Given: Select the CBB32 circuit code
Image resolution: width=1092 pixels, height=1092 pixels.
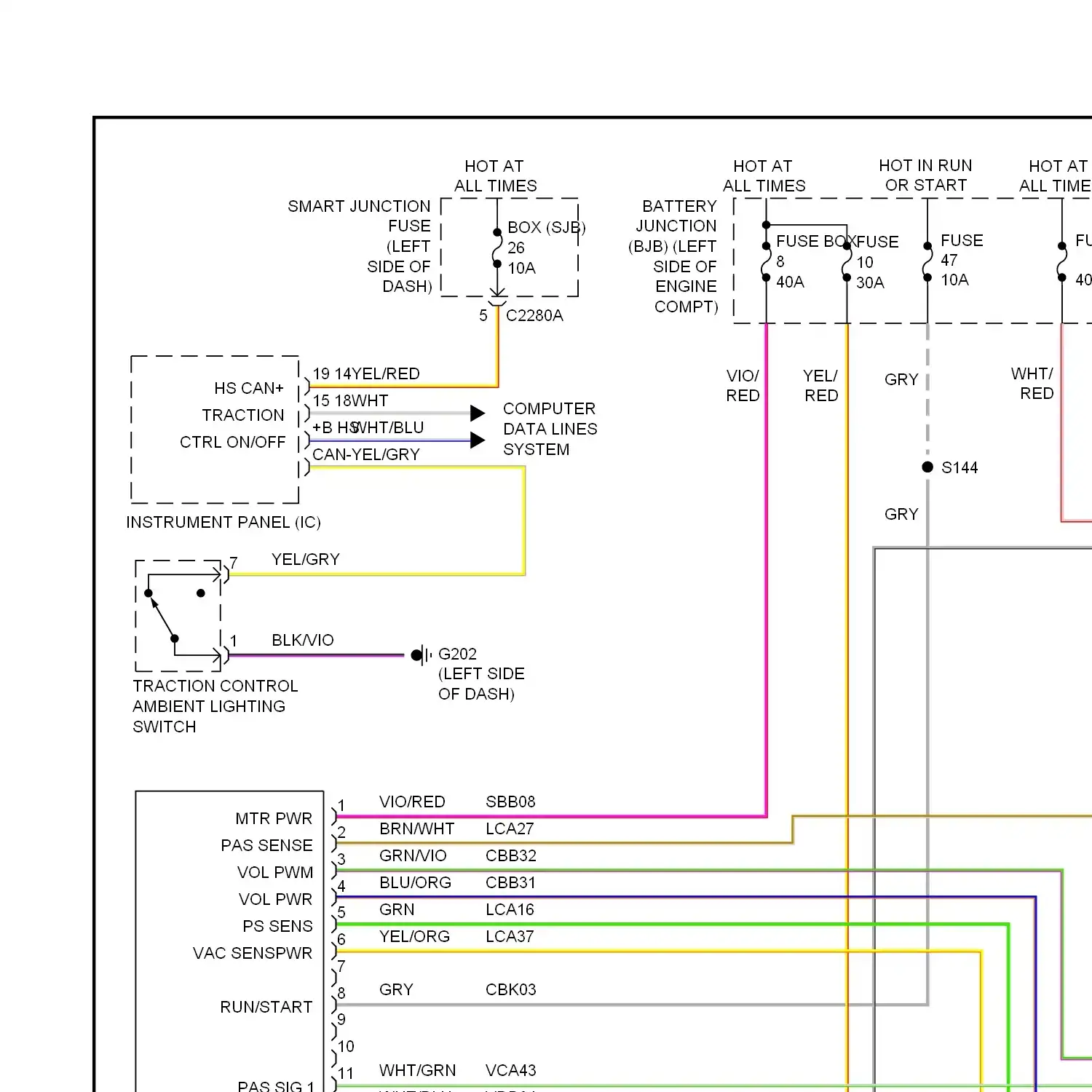Looking at the screenshot, I should click(511, 855).
